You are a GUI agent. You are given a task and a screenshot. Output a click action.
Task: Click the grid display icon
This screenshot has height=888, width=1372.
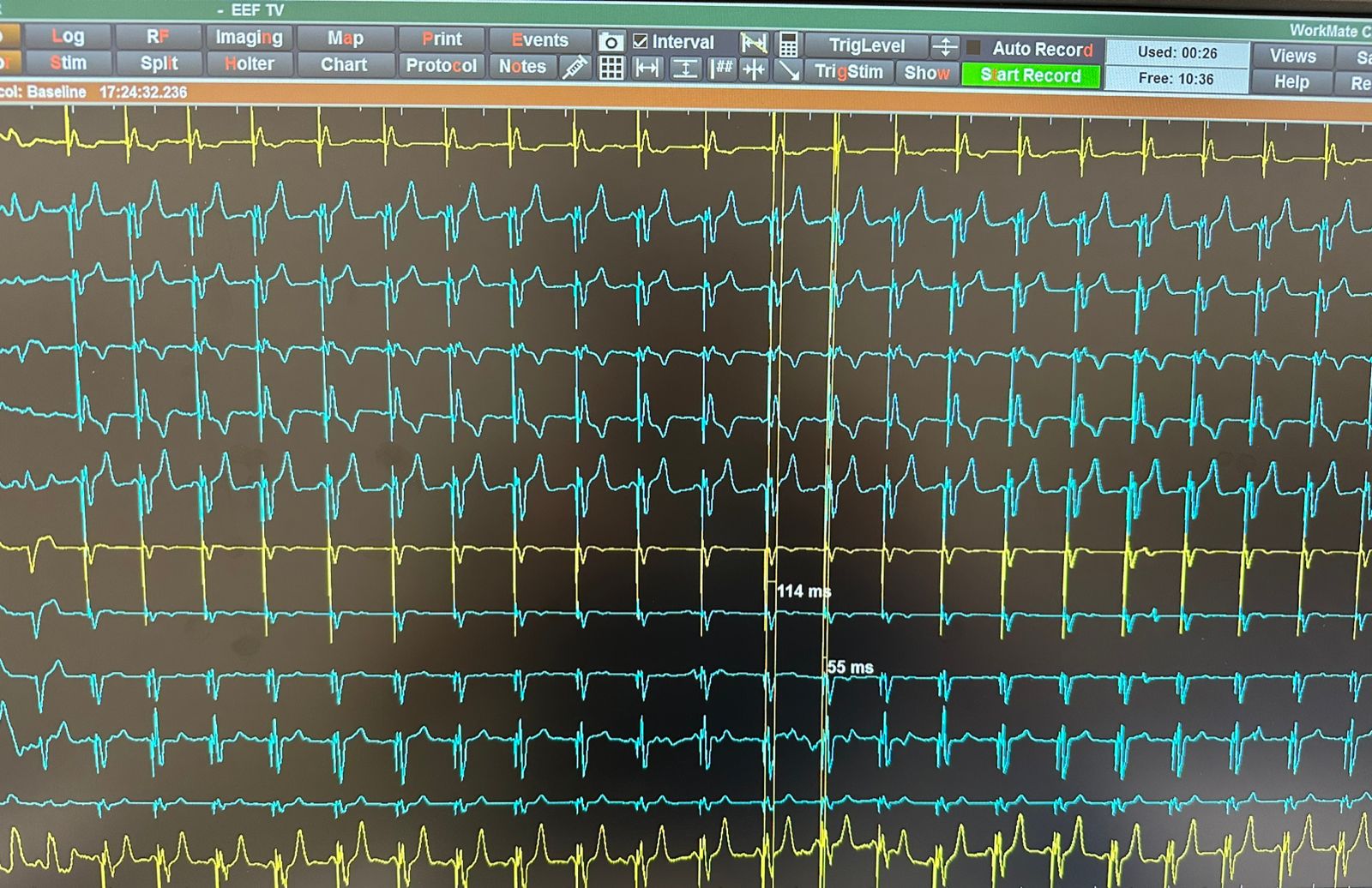pos(611,69)
